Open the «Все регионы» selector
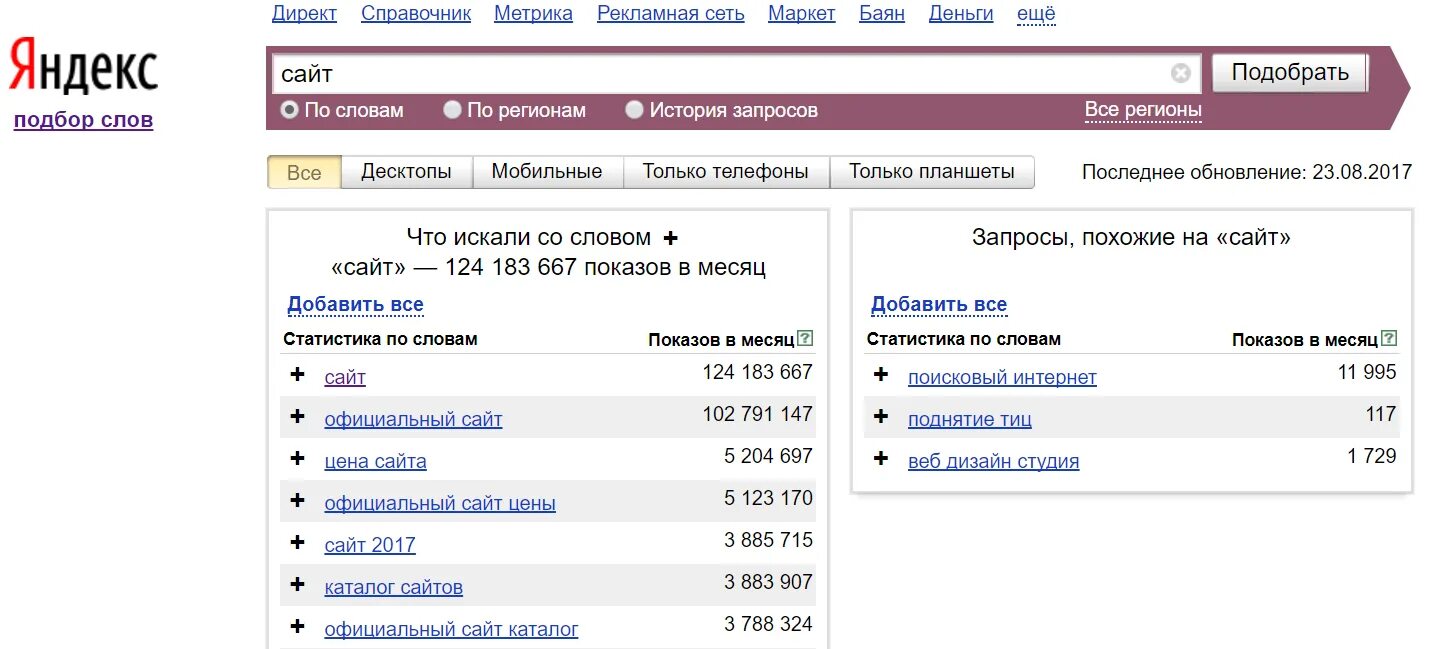 [1143, 110]
